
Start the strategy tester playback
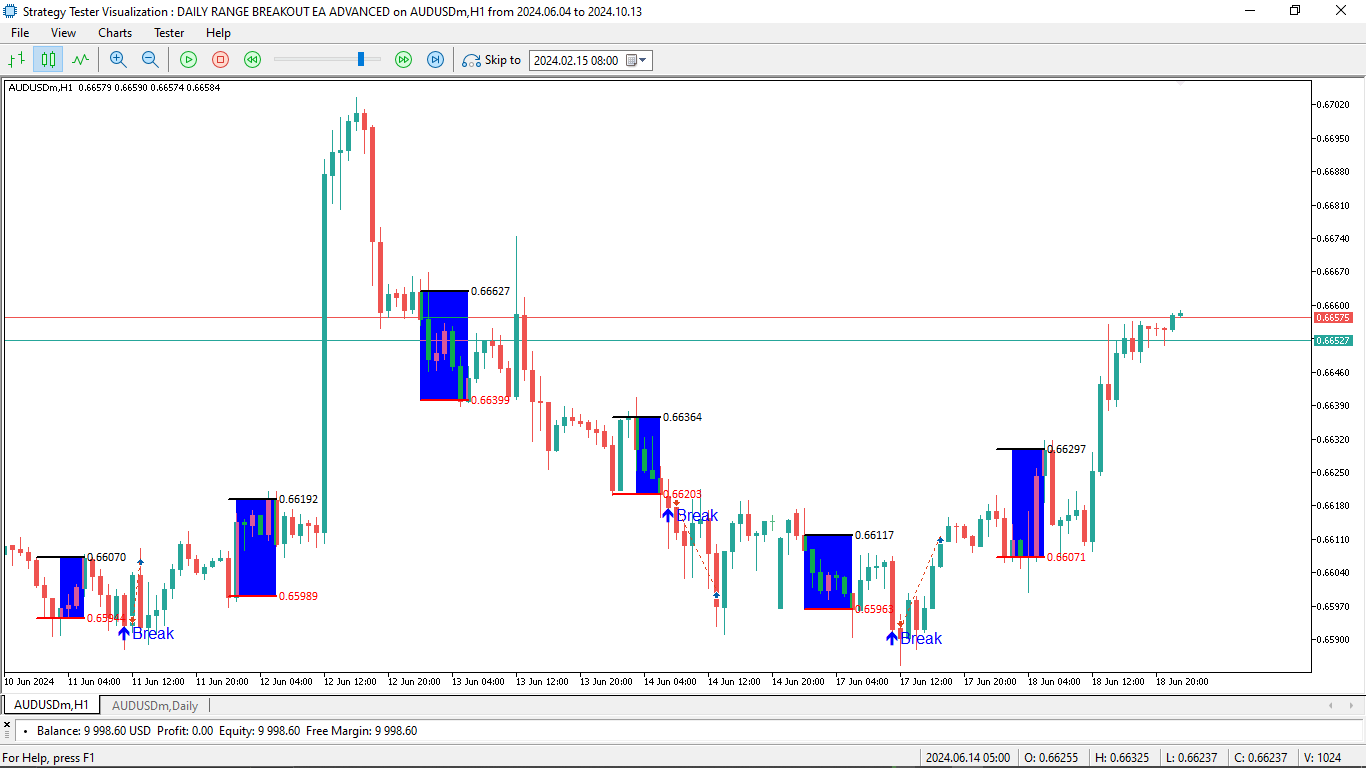click(188, 60)
